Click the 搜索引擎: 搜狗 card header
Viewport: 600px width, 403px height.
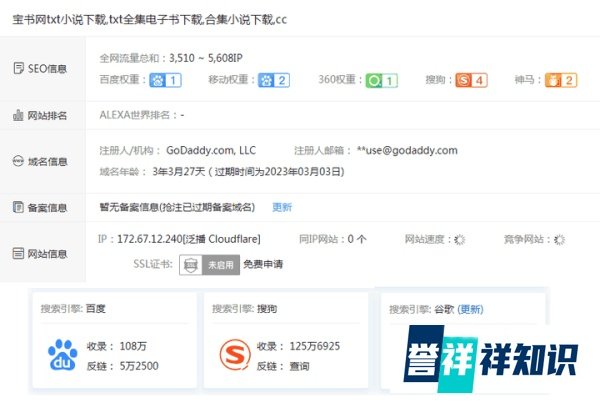click(245, 308)
